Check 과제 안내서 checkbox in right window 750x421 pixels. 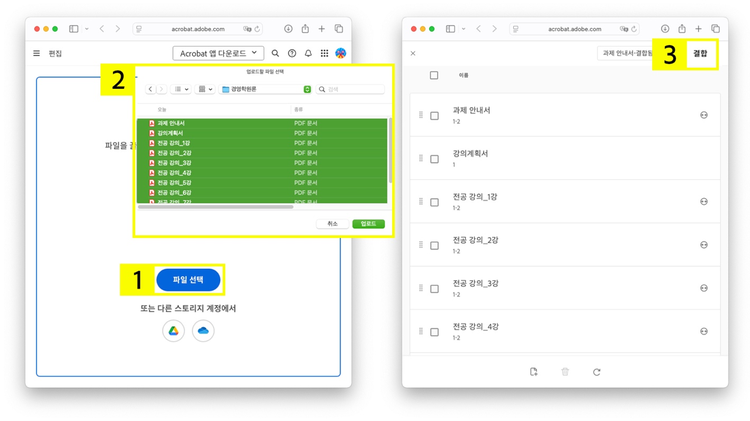pos(434,116)
